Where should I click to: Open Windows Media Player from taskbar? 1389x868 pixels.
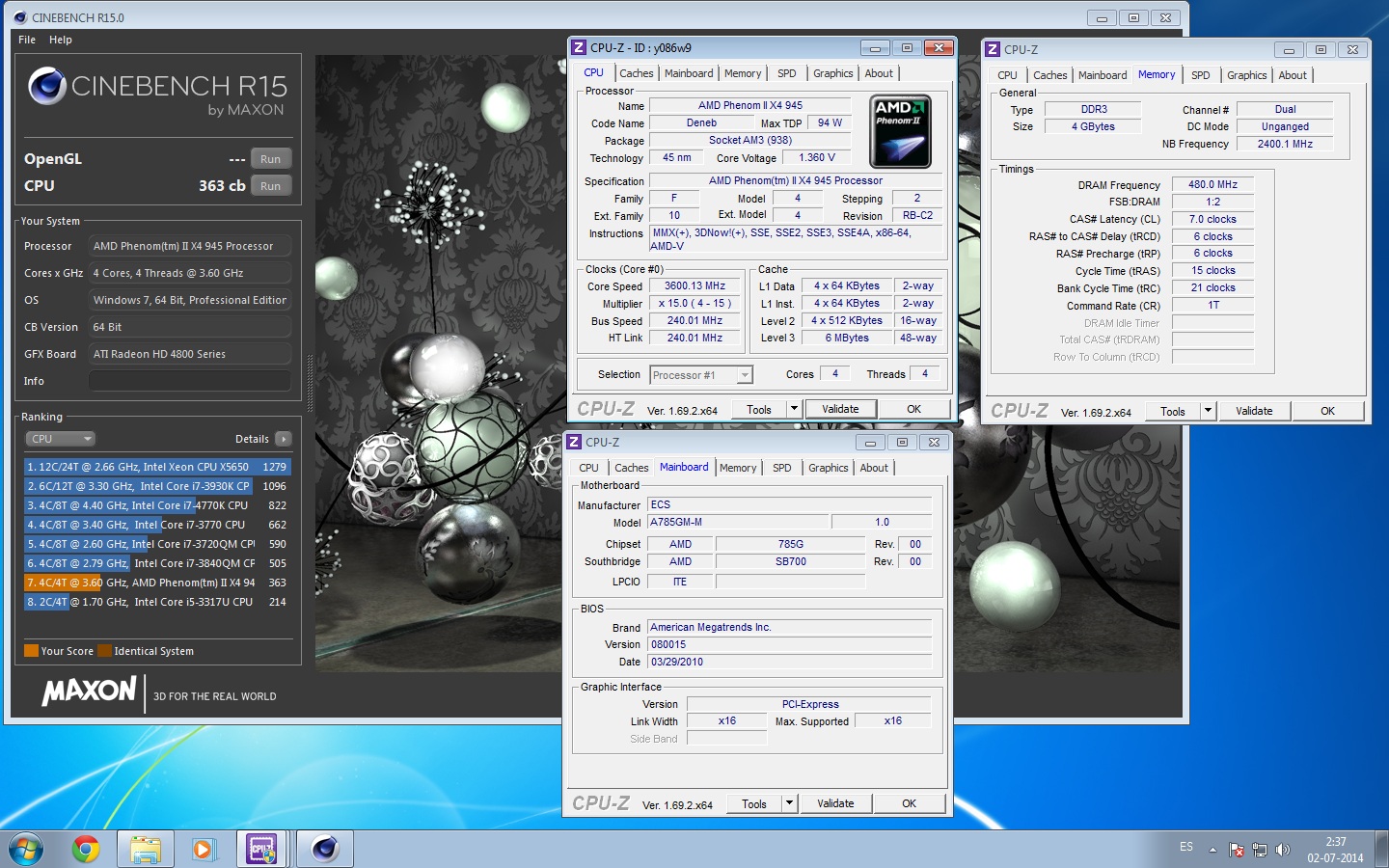click(203, 849)
